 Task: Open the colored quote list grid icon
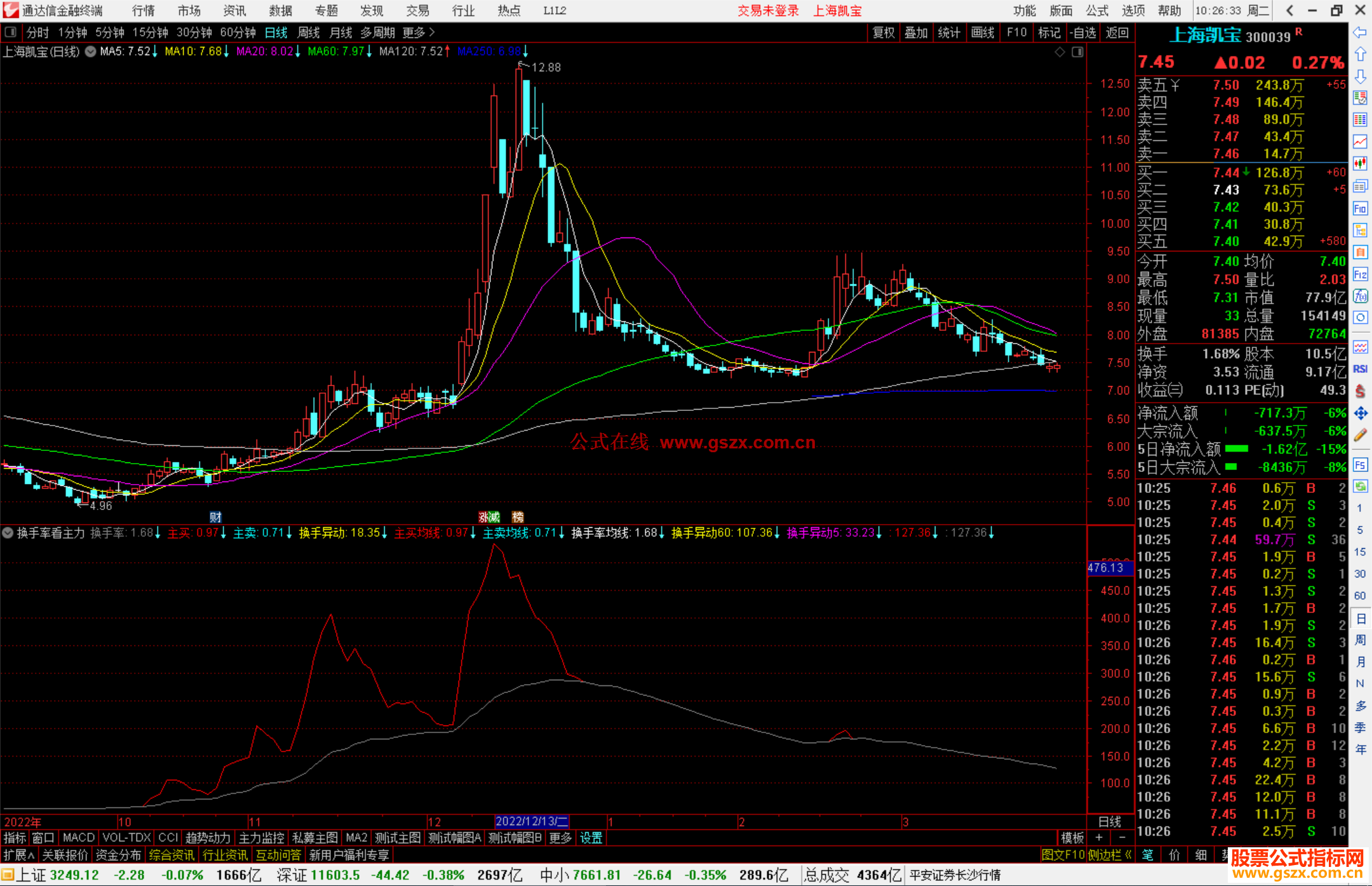(x=1360, y=120)
